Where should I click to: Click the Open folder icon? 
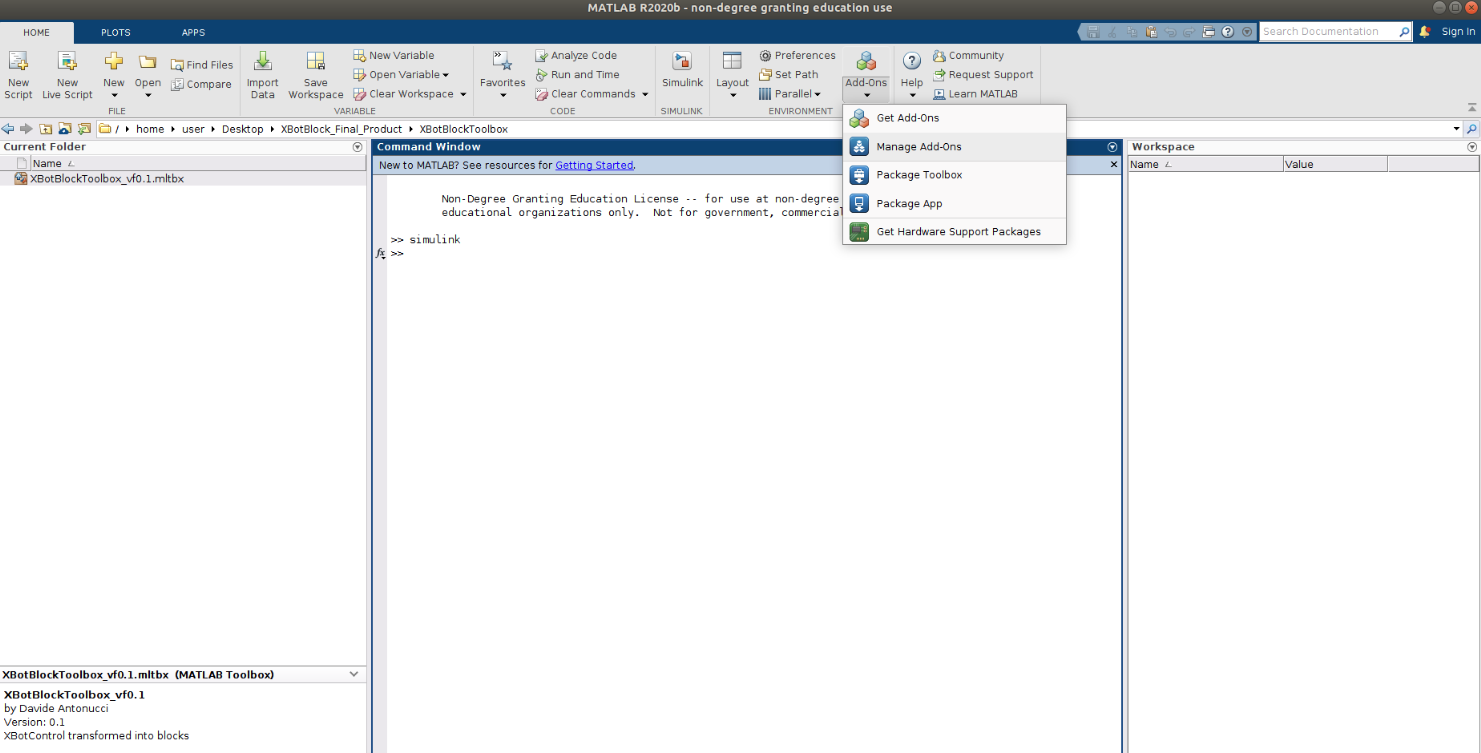148,63
